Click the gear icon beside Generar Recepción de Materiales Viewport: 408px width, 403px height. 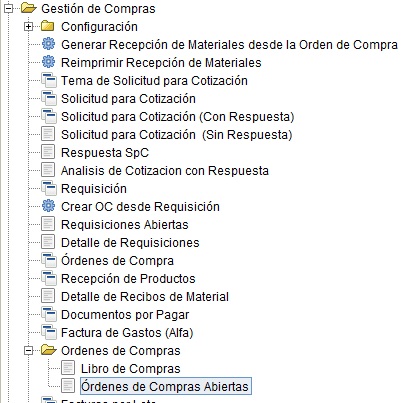[48, 44]
